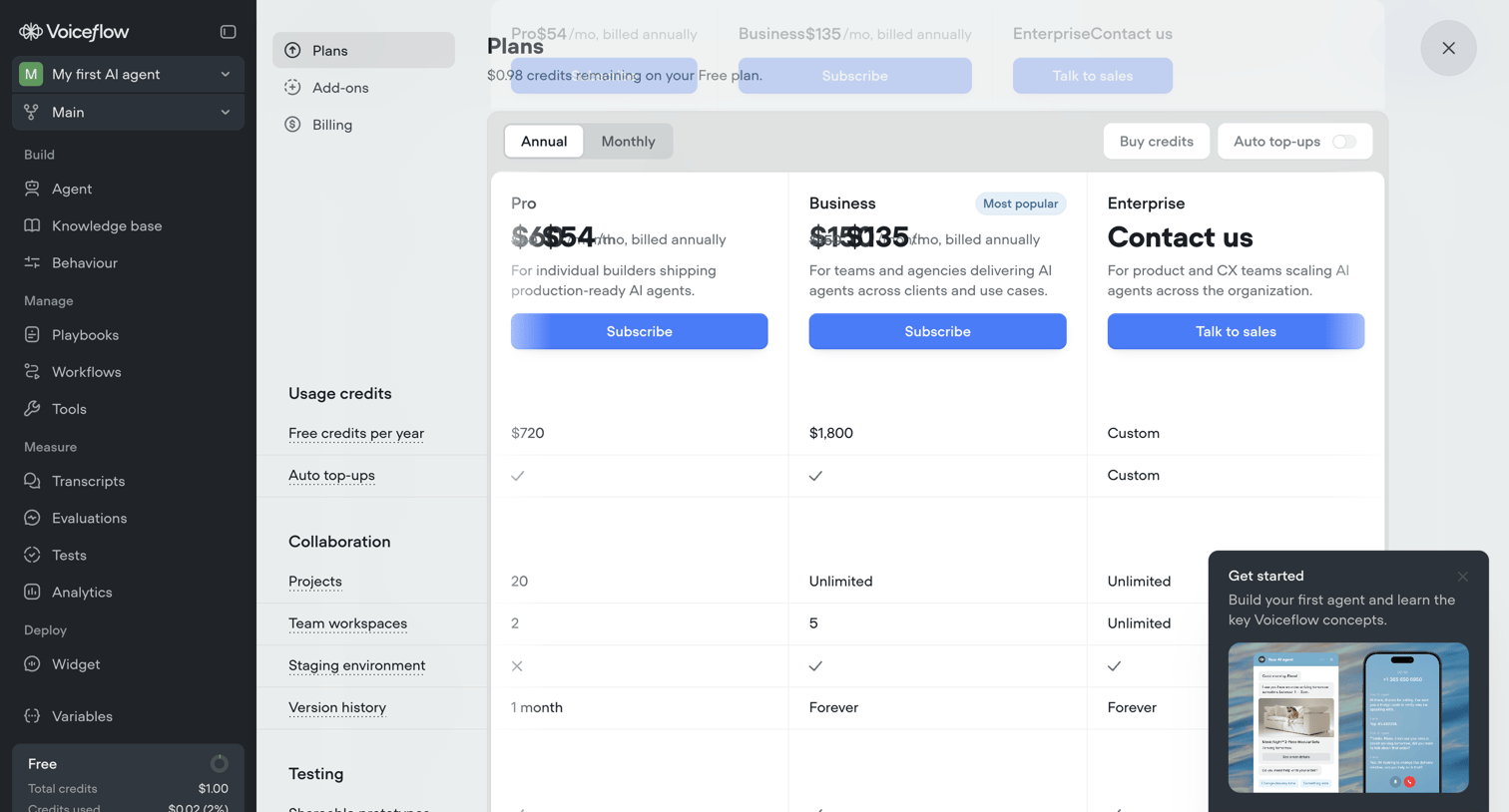Open the Widget icon under Deploy
1509x812 pixels.
(x=32, y=664)
